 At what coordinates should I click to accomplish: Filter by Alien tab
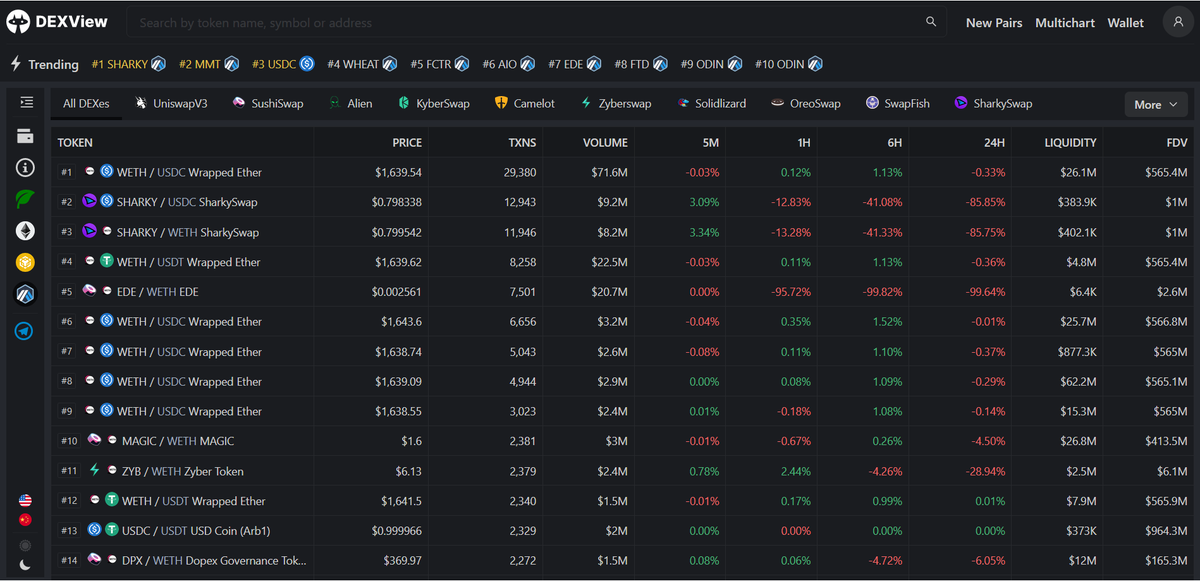click(x=351, y=103)
